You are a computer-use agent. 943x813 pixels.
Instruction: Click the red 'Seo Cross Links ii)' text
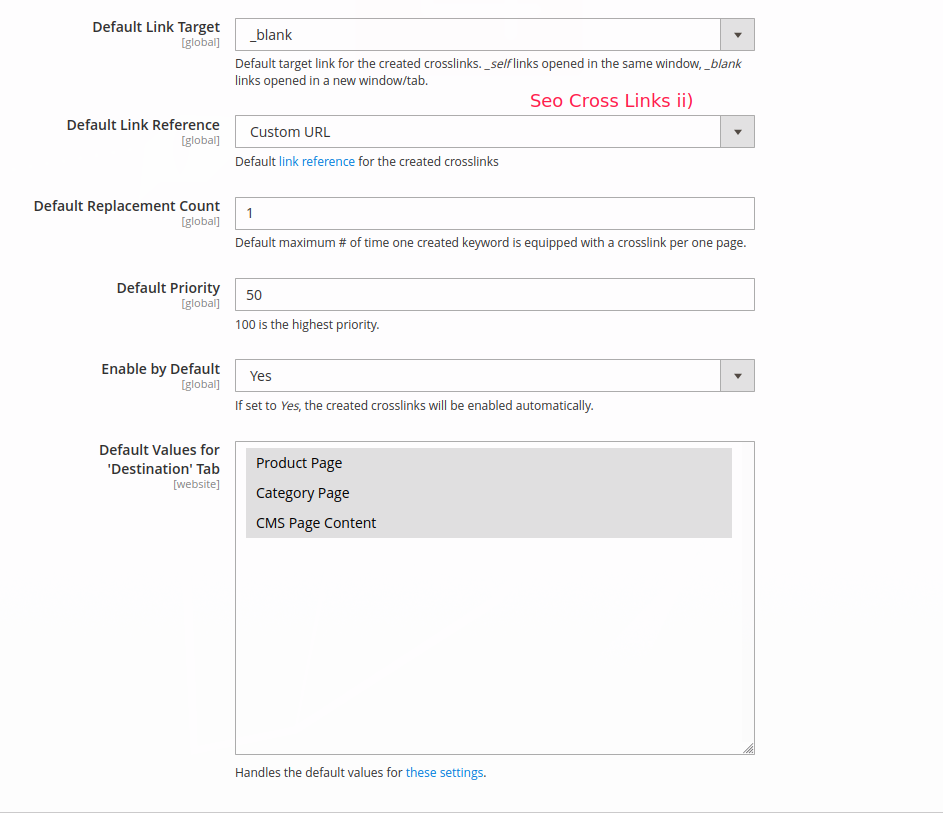[611, 101]
